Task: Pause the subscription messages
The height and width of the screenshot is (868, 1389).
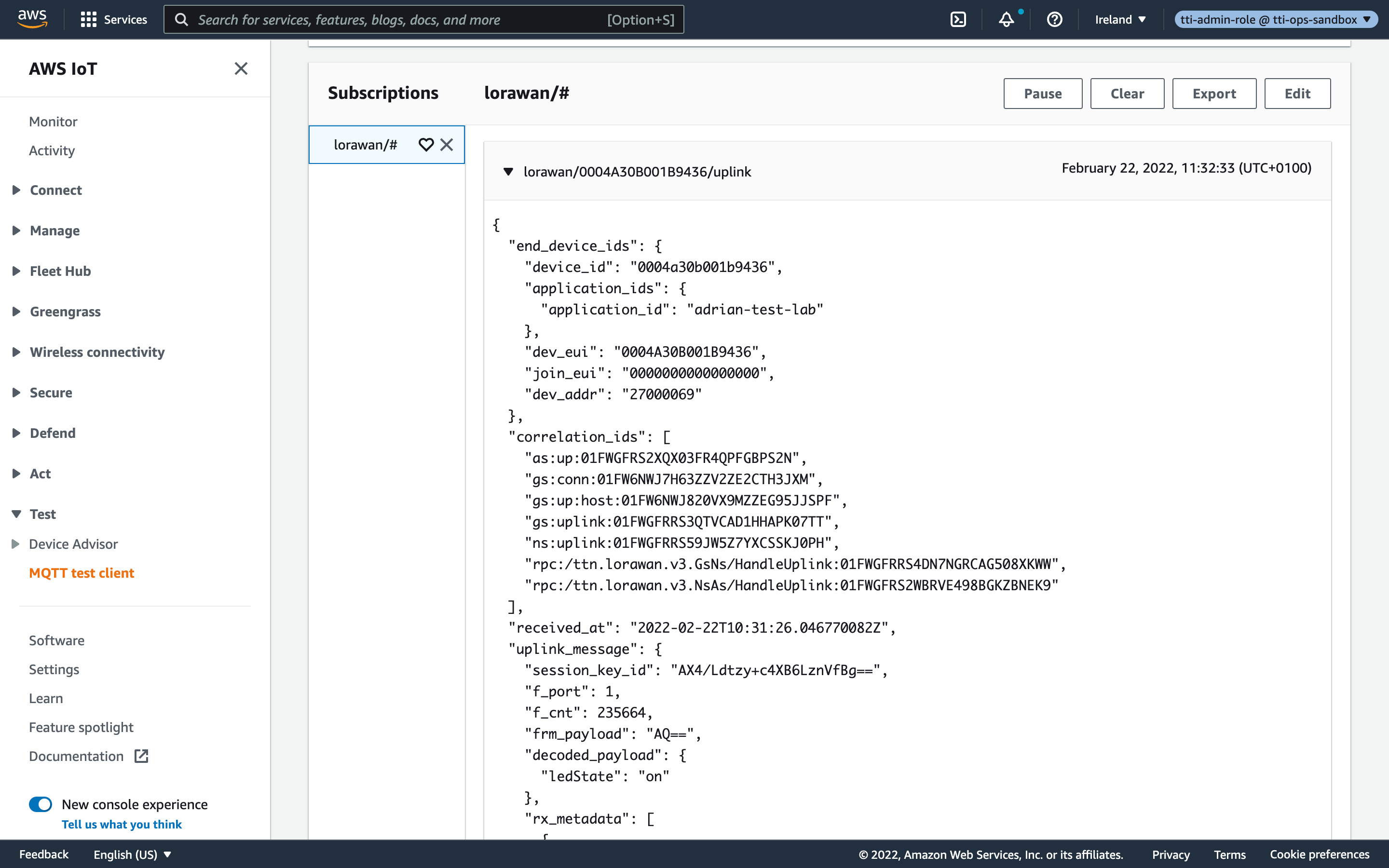Action: click(x=1042, y=94)
